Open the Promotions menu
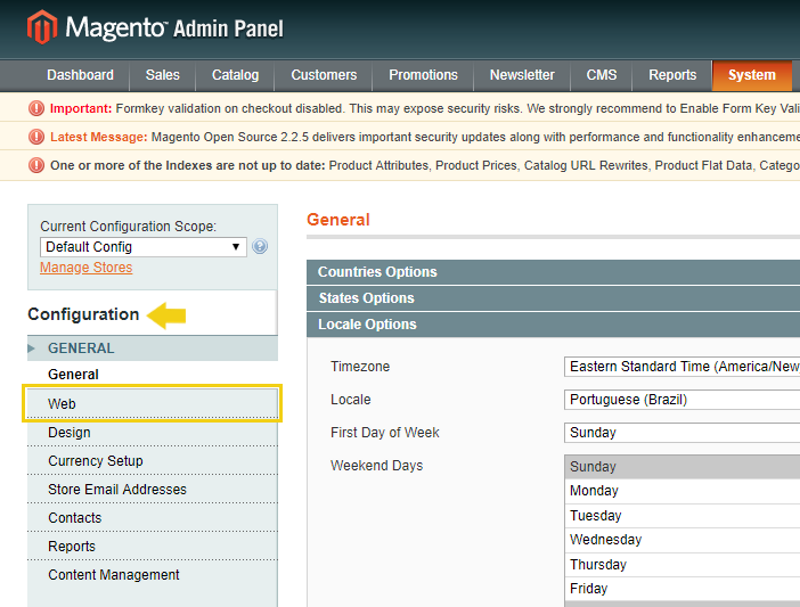This screenshot has height=607, width=800. tap(423, 75)
